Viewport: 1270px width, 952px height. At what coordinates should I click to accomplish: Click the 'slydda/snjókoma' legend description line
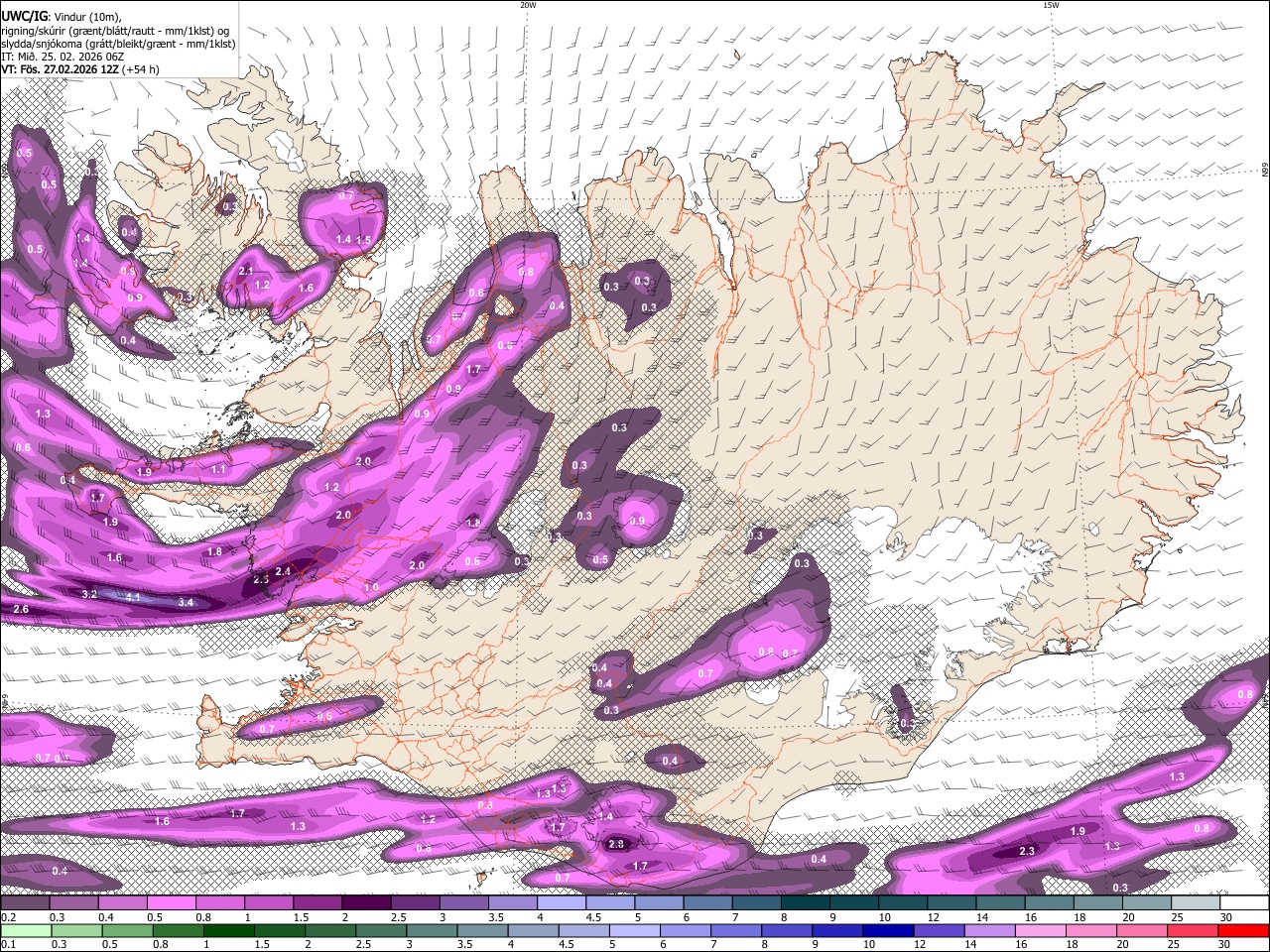118,44
